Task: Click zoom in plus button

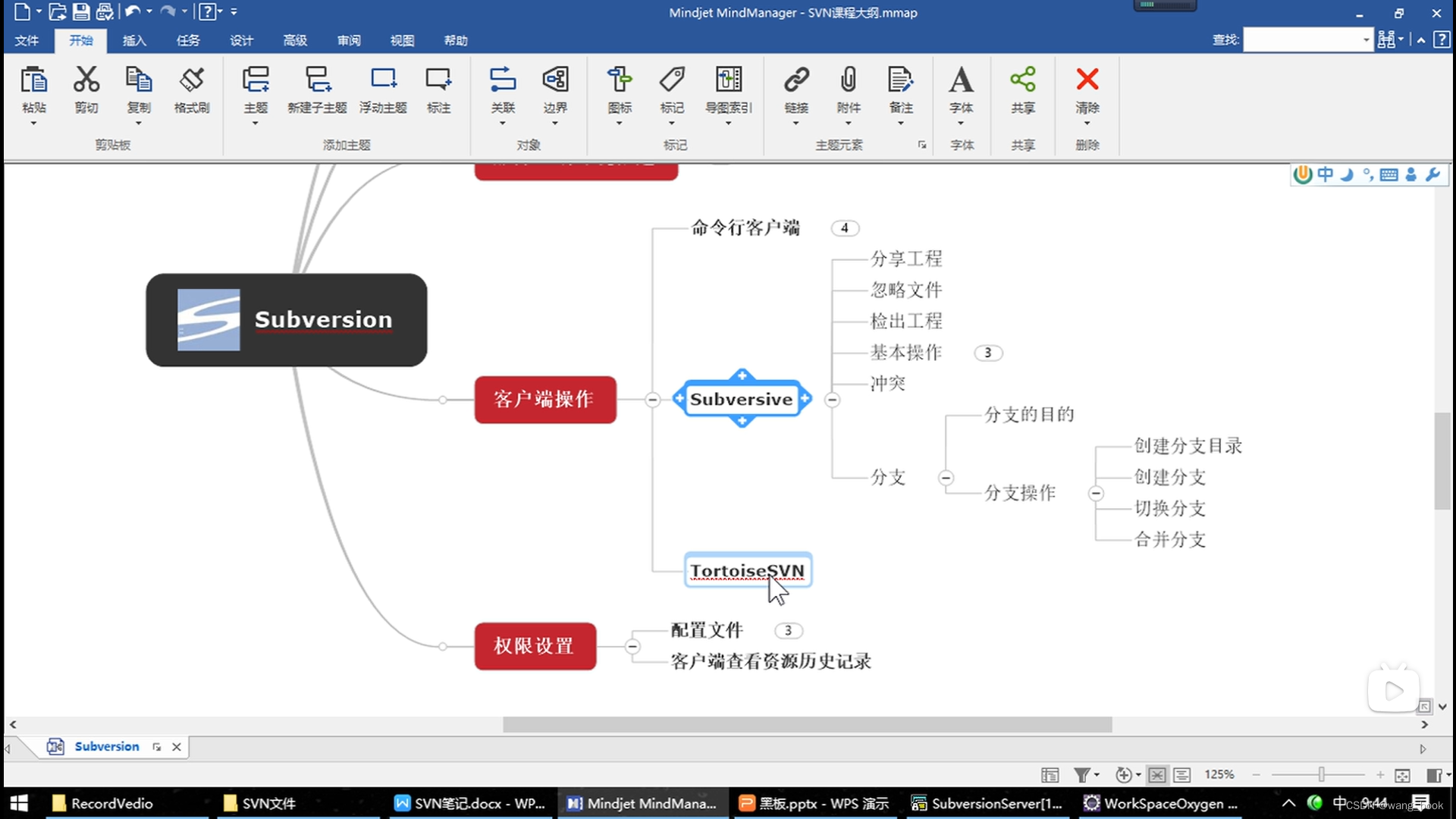Action: (x=1380, y=774)
